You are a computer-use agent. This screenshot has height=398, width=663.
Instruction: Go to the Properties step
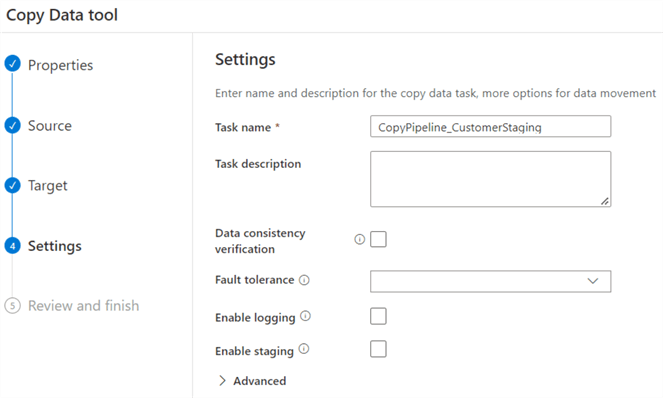[60, 65]
